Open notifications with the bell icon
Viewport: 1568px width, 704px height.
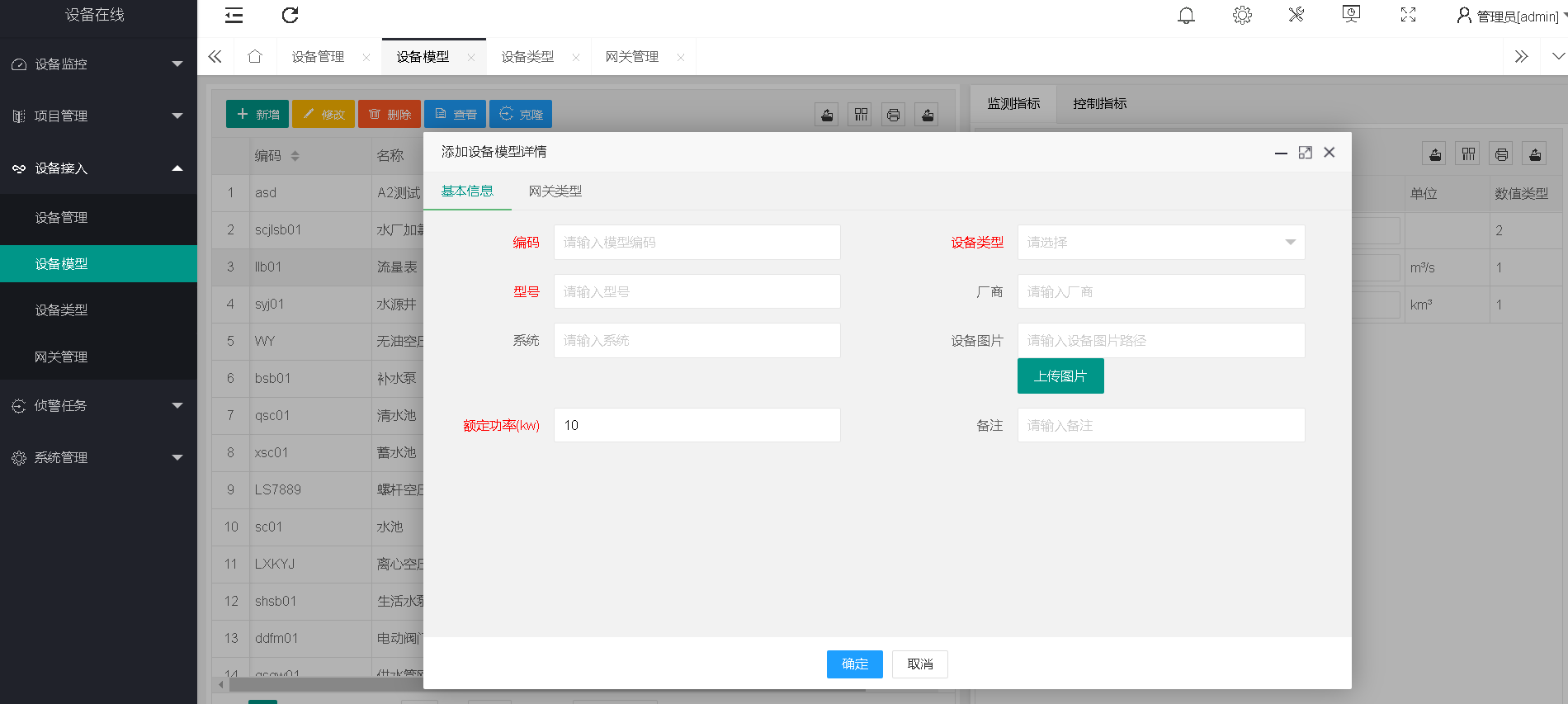[x=1186, y=15]
